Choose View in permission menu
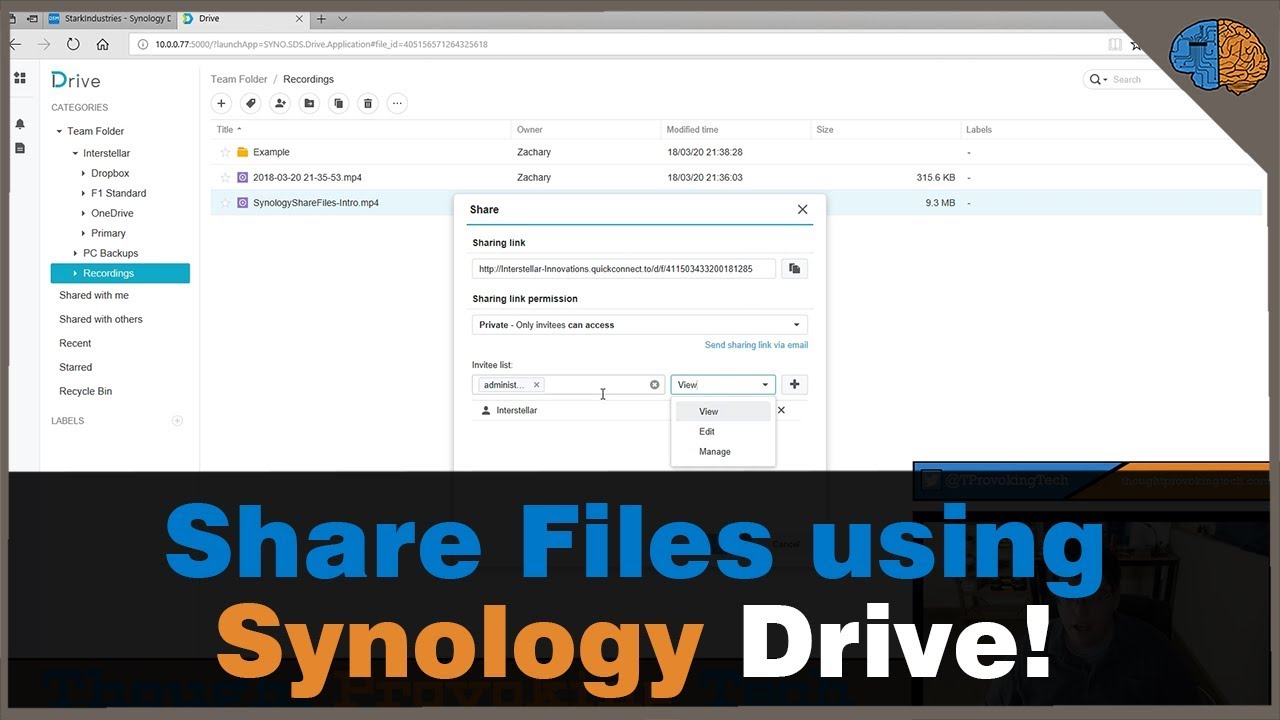Screen dimensions: 1280x720 (723, 411)
